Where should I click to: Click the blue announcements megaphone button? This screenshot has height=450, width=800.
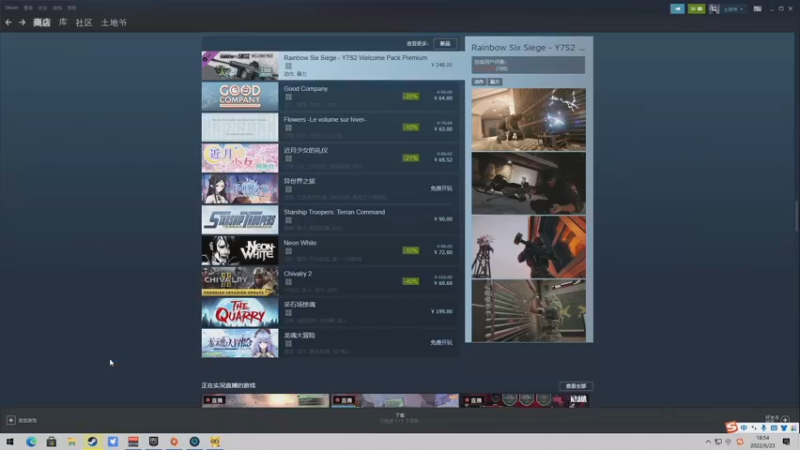[677, 9]
